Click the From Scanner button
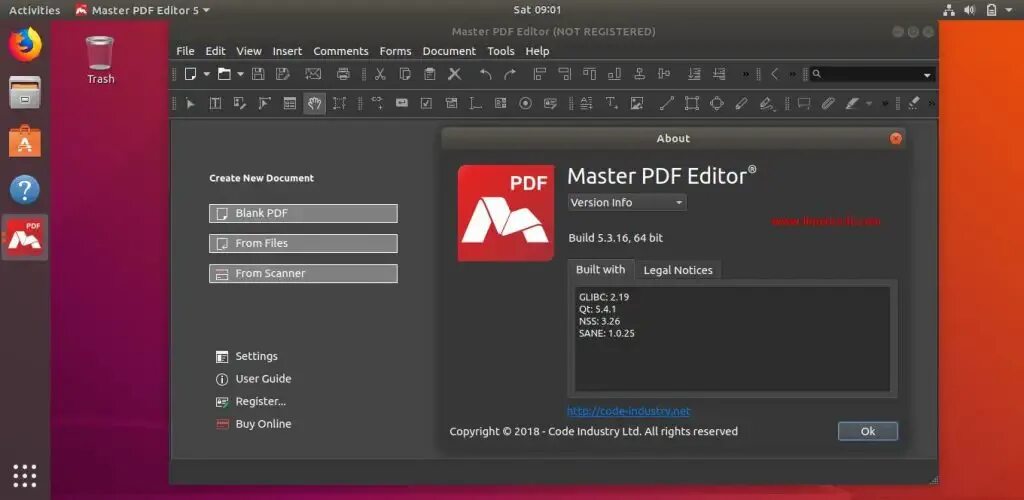Screen dimensions: 1024x500 303,273
